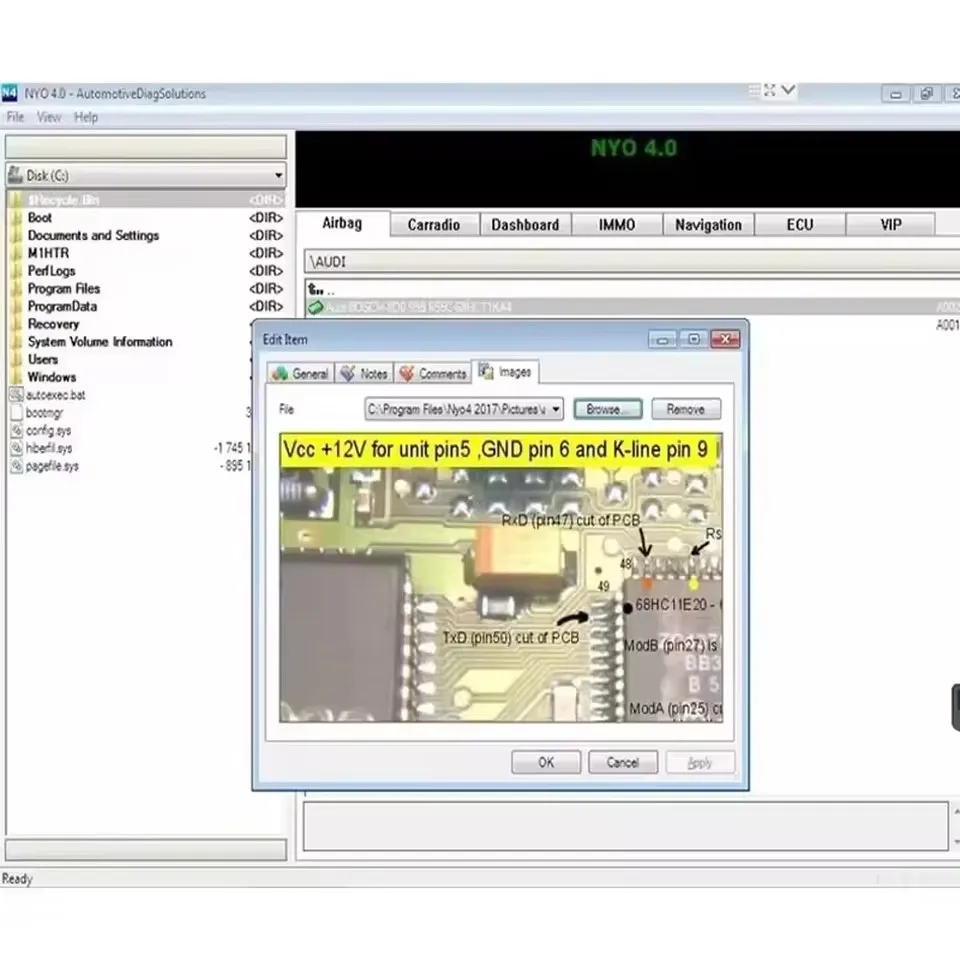Viewport: 960px width, 960px height.
Task: Select the pagefile.sys file icon
Action: [17, 466]
